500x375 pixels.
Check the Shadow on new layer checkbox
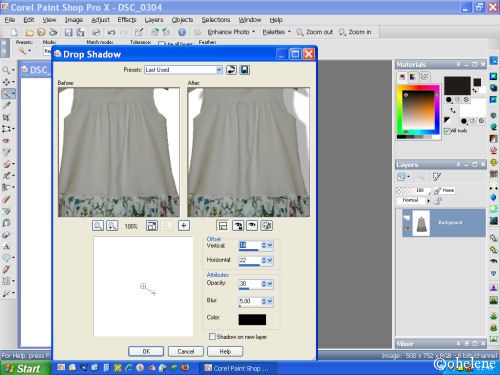coord(212,337)
